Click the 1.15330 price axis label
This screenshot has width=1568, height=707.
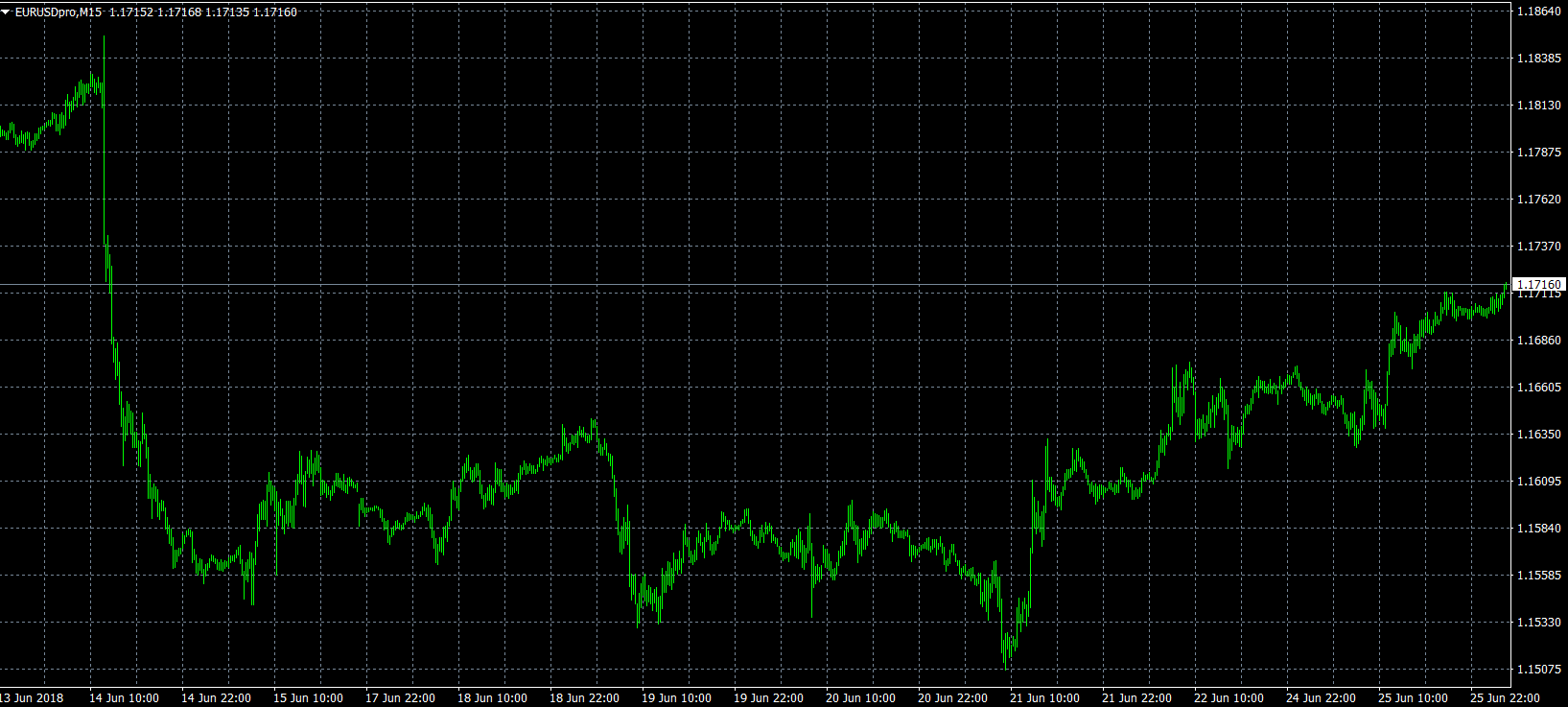(1537, 623)
